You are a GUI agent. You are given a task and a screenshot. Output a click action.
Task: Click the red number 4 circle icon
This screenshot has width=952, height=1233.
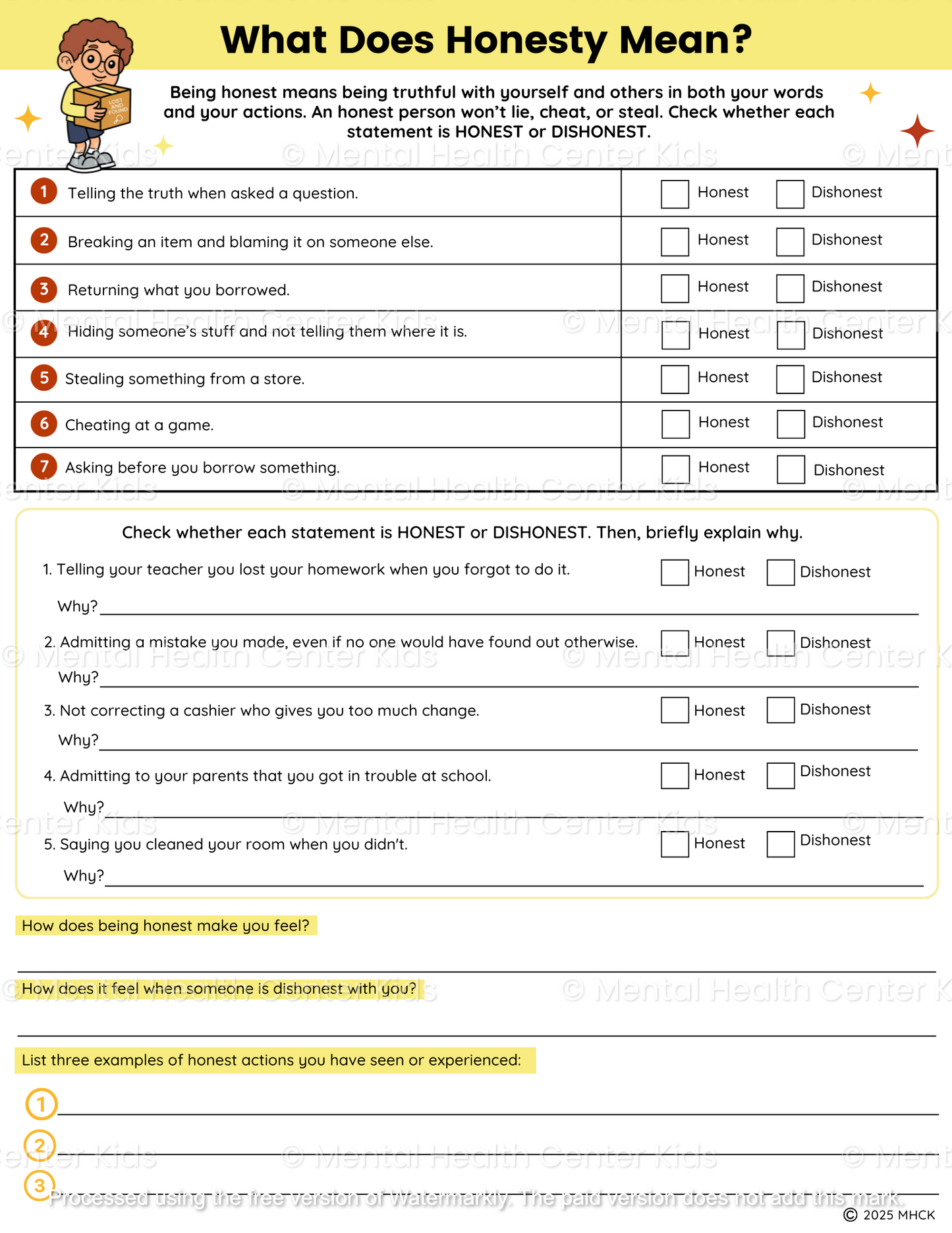(44, 331)
